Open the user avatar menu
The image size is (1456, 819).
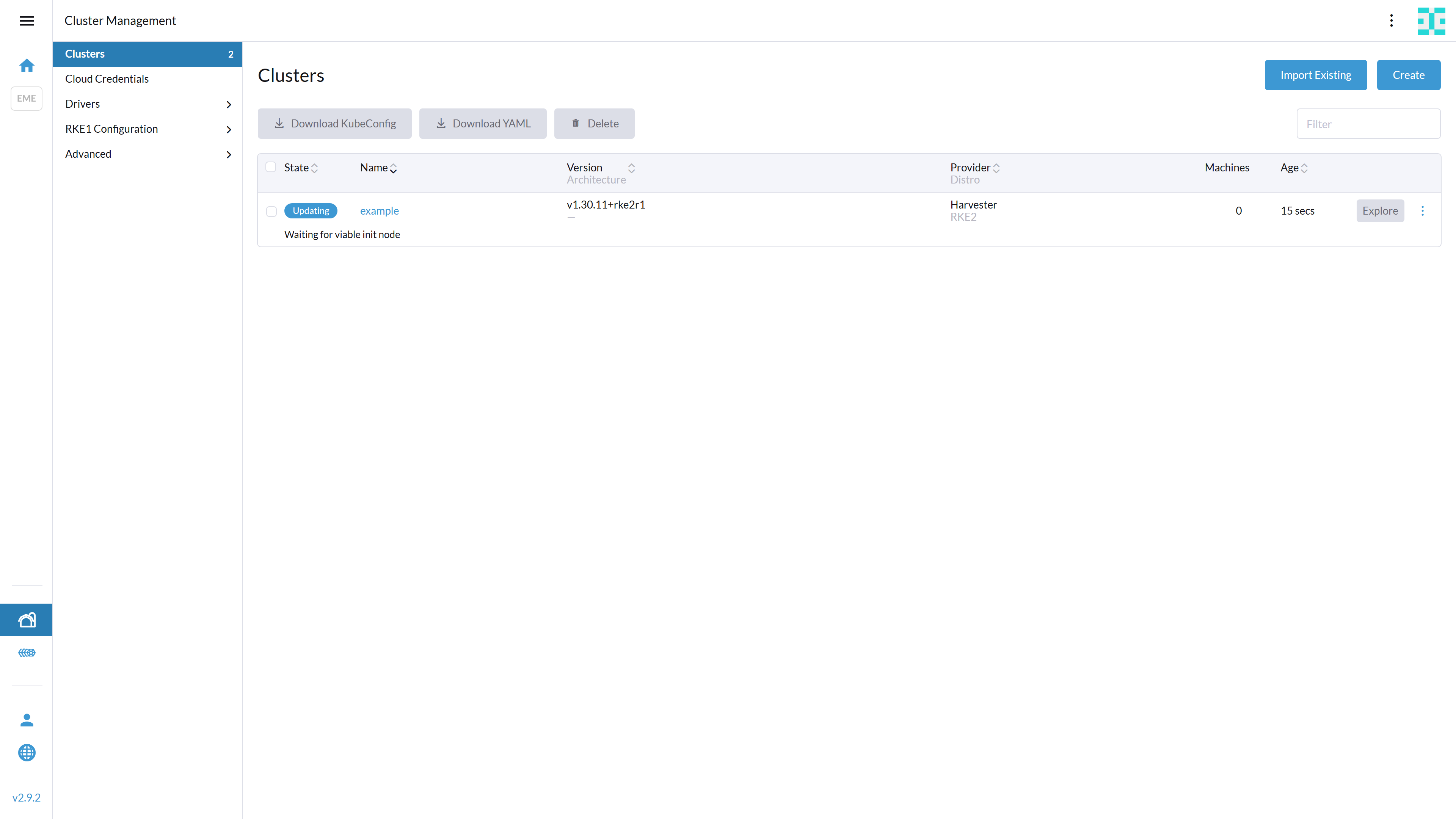[x=1431, y=21]
